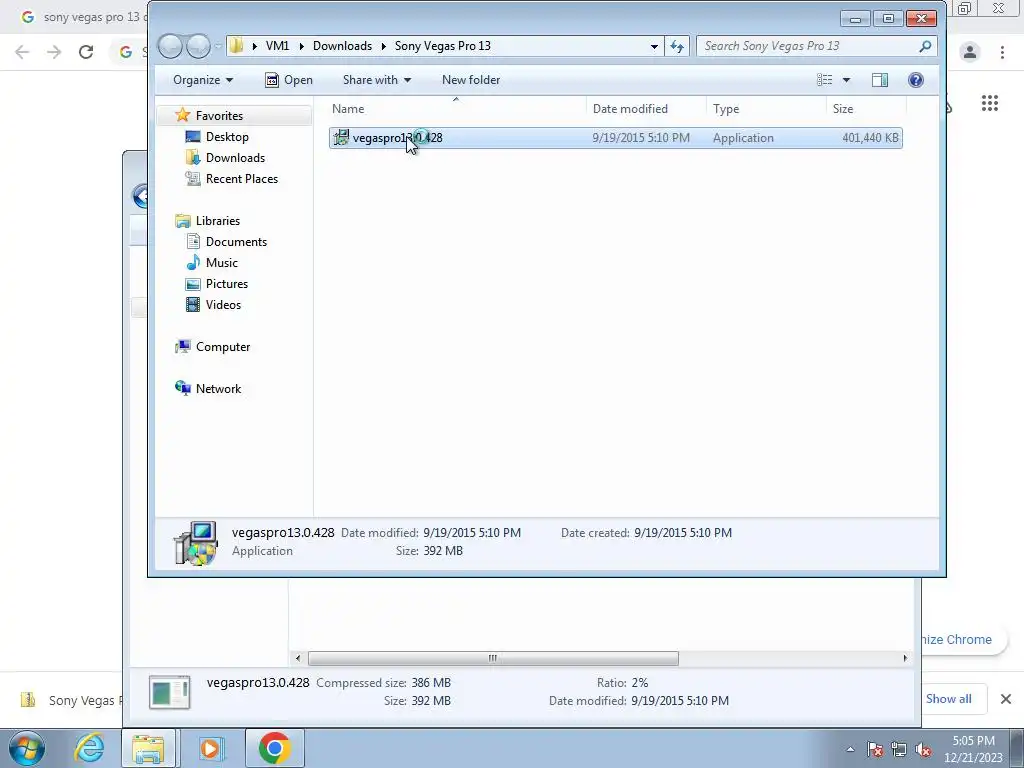Click the Windows Start button

[x=27, y=748]
